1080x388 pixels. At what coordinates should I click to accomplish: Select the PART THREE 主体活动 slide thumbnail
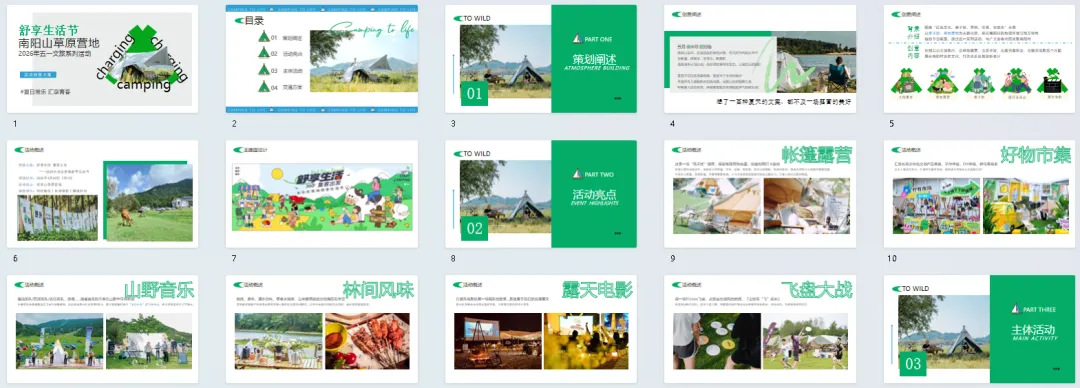(979, 329)
